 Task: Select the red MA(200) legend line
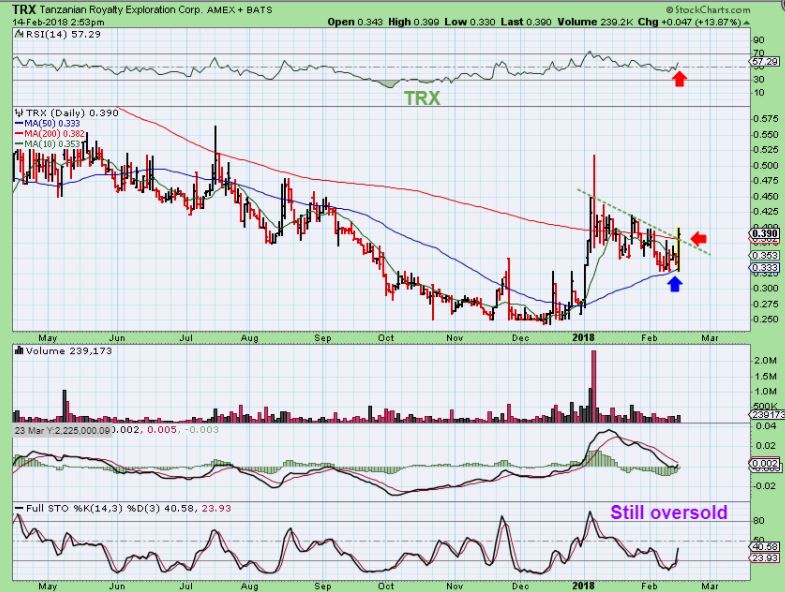point(20,134)
